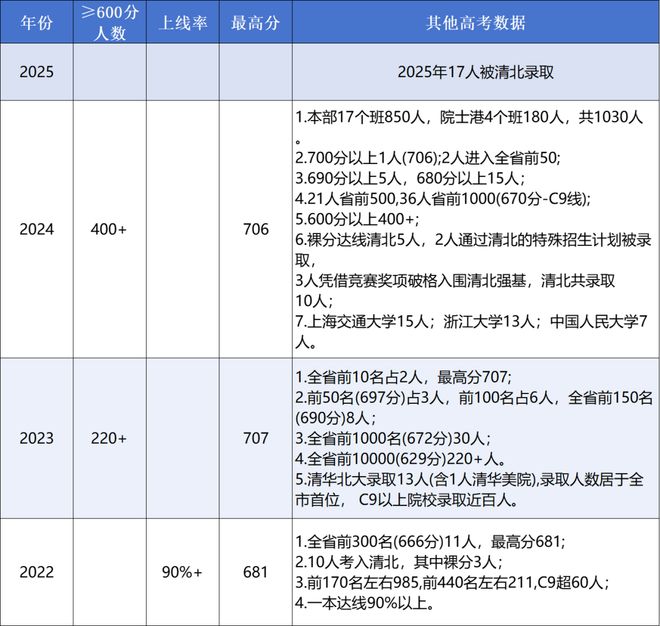Click the 上线率 column header
The width and height of the screenshot is (660, 626).
point(182,23)
